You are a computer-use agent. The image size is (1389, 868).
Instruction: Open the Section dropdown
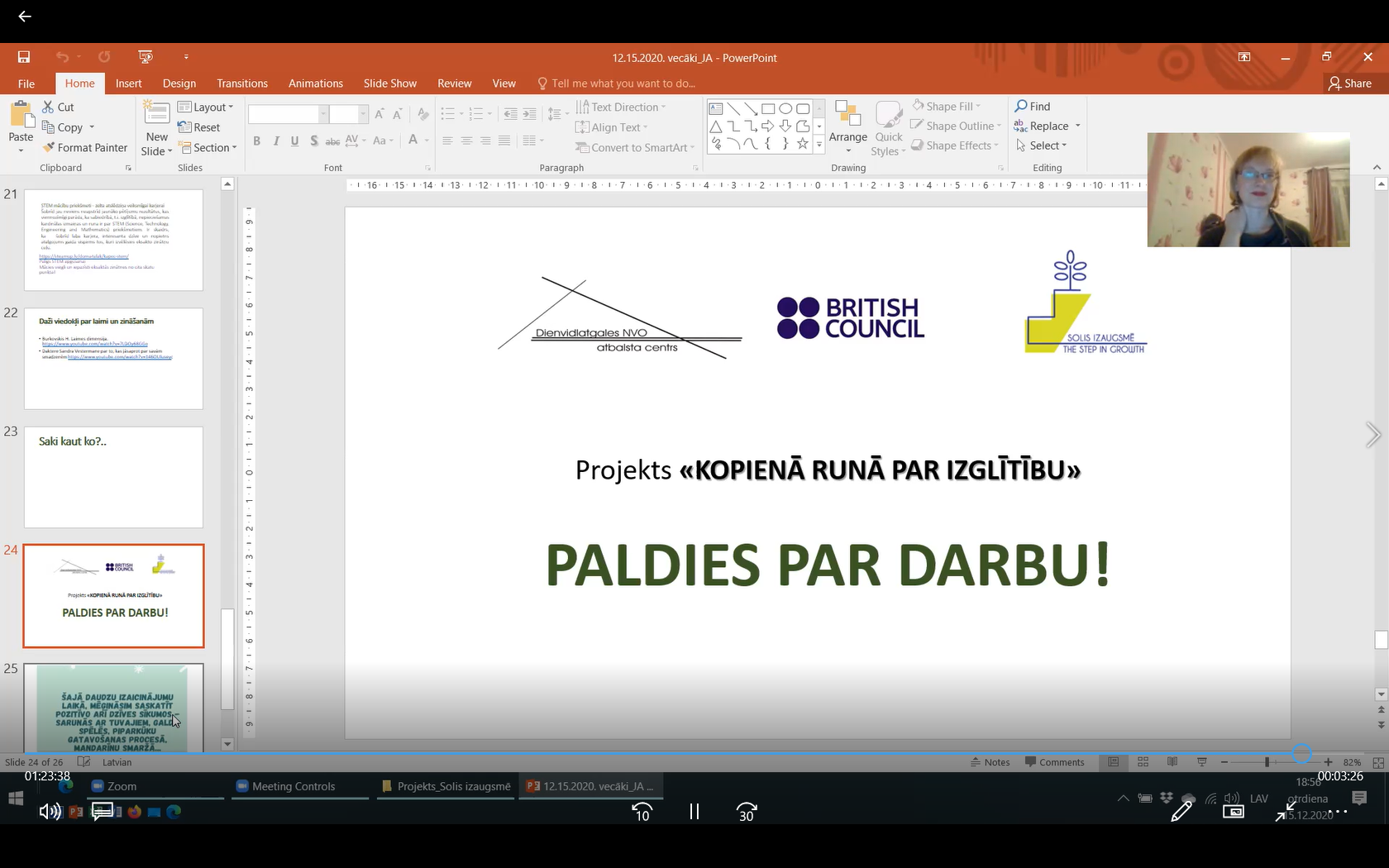tap(208, 147)
